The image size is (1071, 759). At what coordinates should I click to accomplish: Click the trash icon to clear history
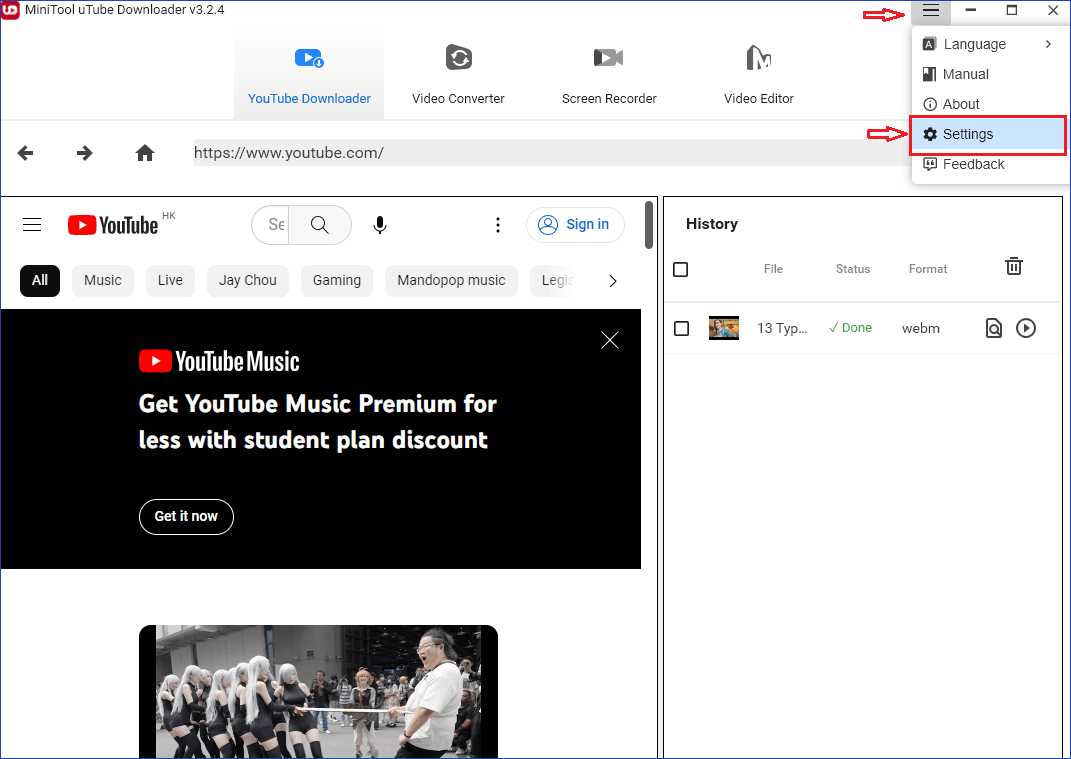[1013, 267]
